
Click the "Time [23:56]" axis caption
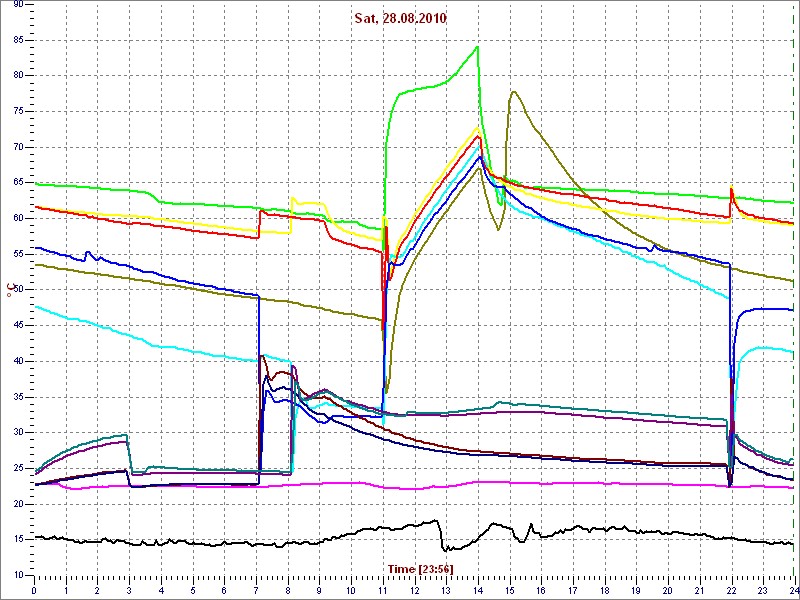[x=420, y=568]
